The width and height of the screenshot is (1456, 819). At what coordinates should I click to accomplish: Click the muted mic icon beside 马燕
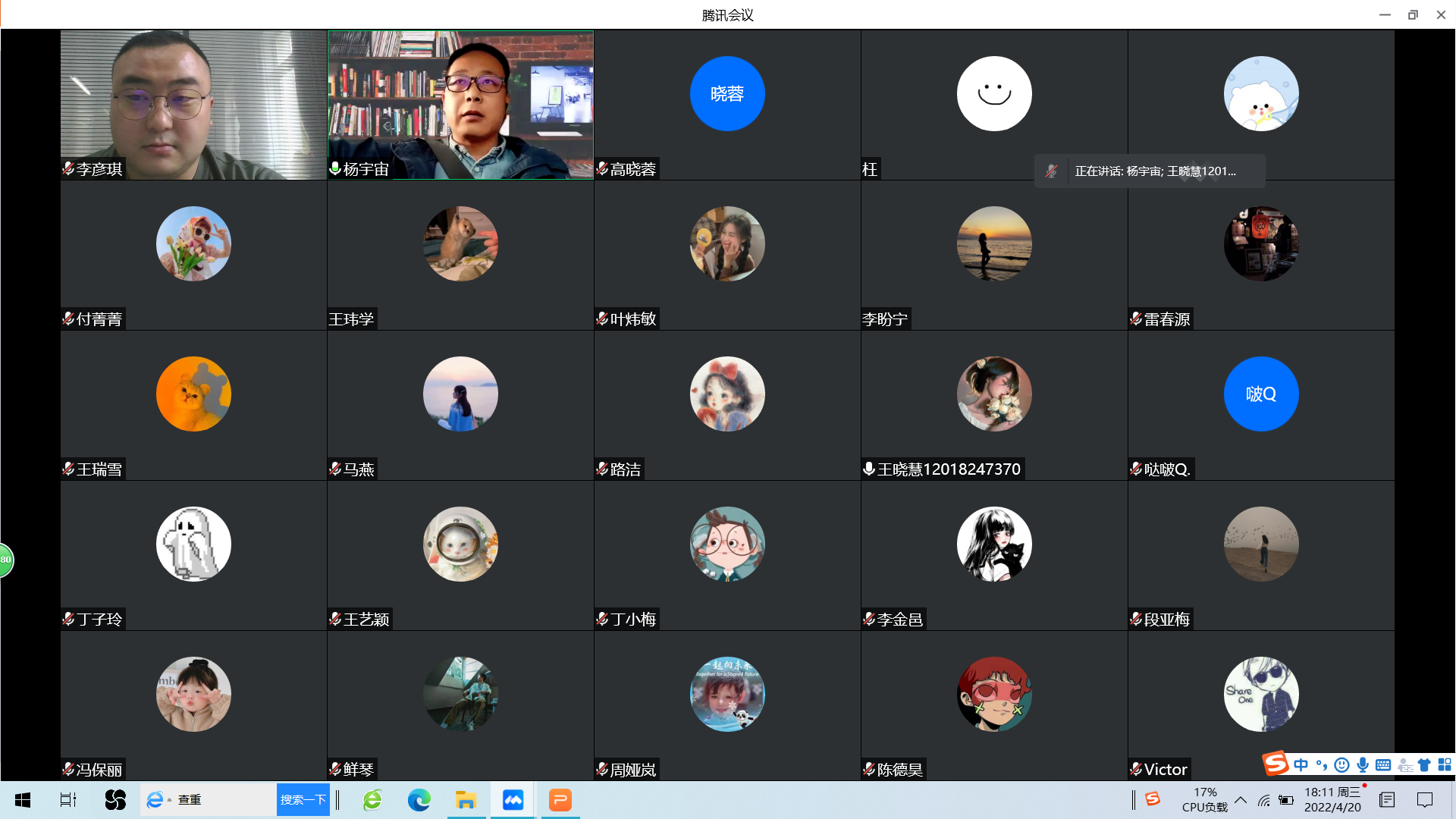[335, 469]
